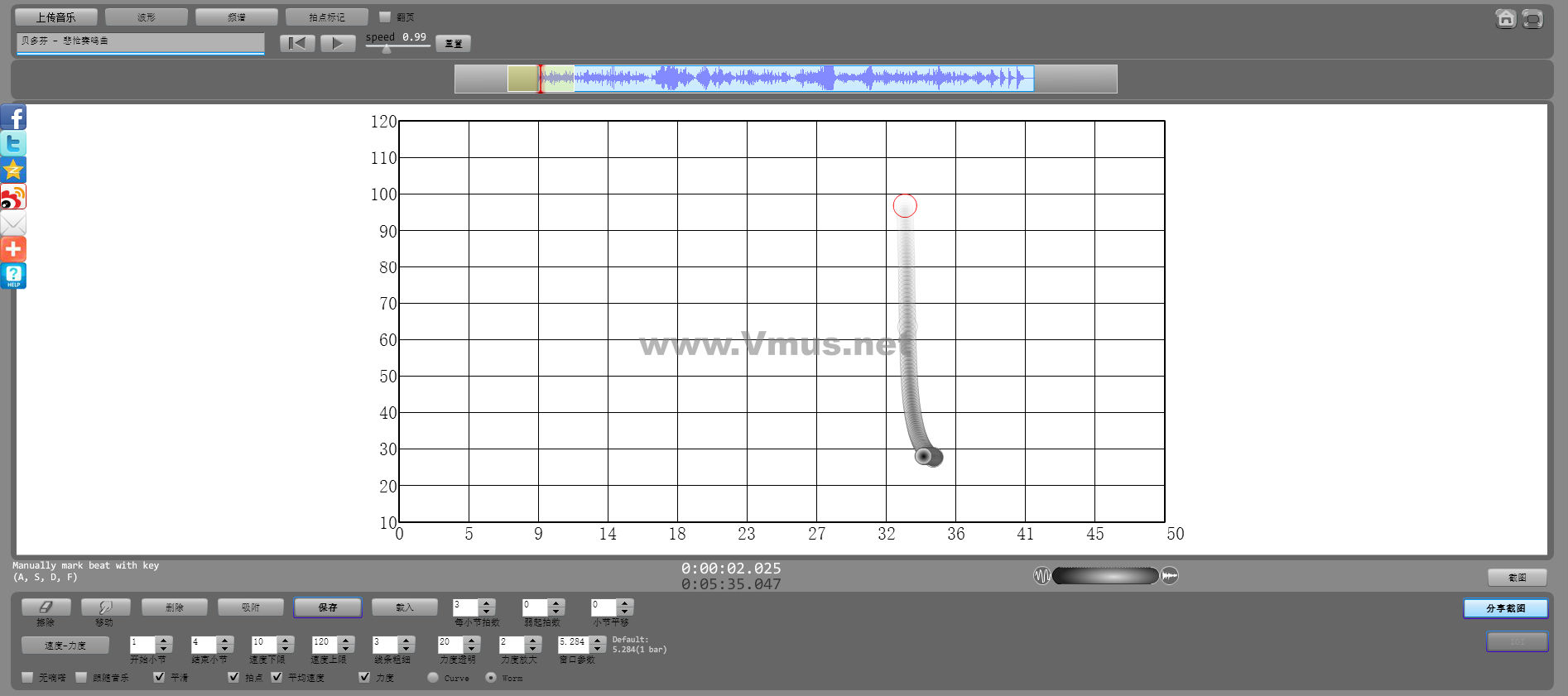This screenshot has height=696, width=1568.
Task: Click the 分享截图 share screenshot button
Action: [1505, 608]
